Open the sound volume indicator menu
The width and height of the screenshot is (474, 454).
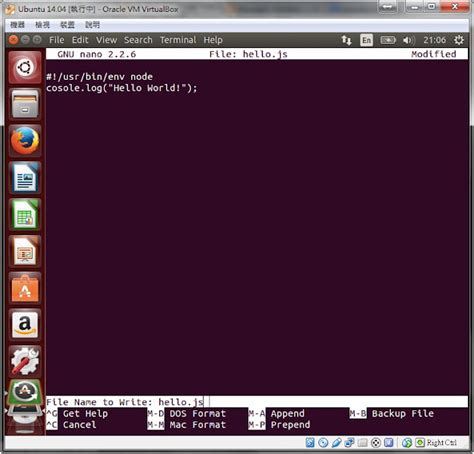click(408, 40)
